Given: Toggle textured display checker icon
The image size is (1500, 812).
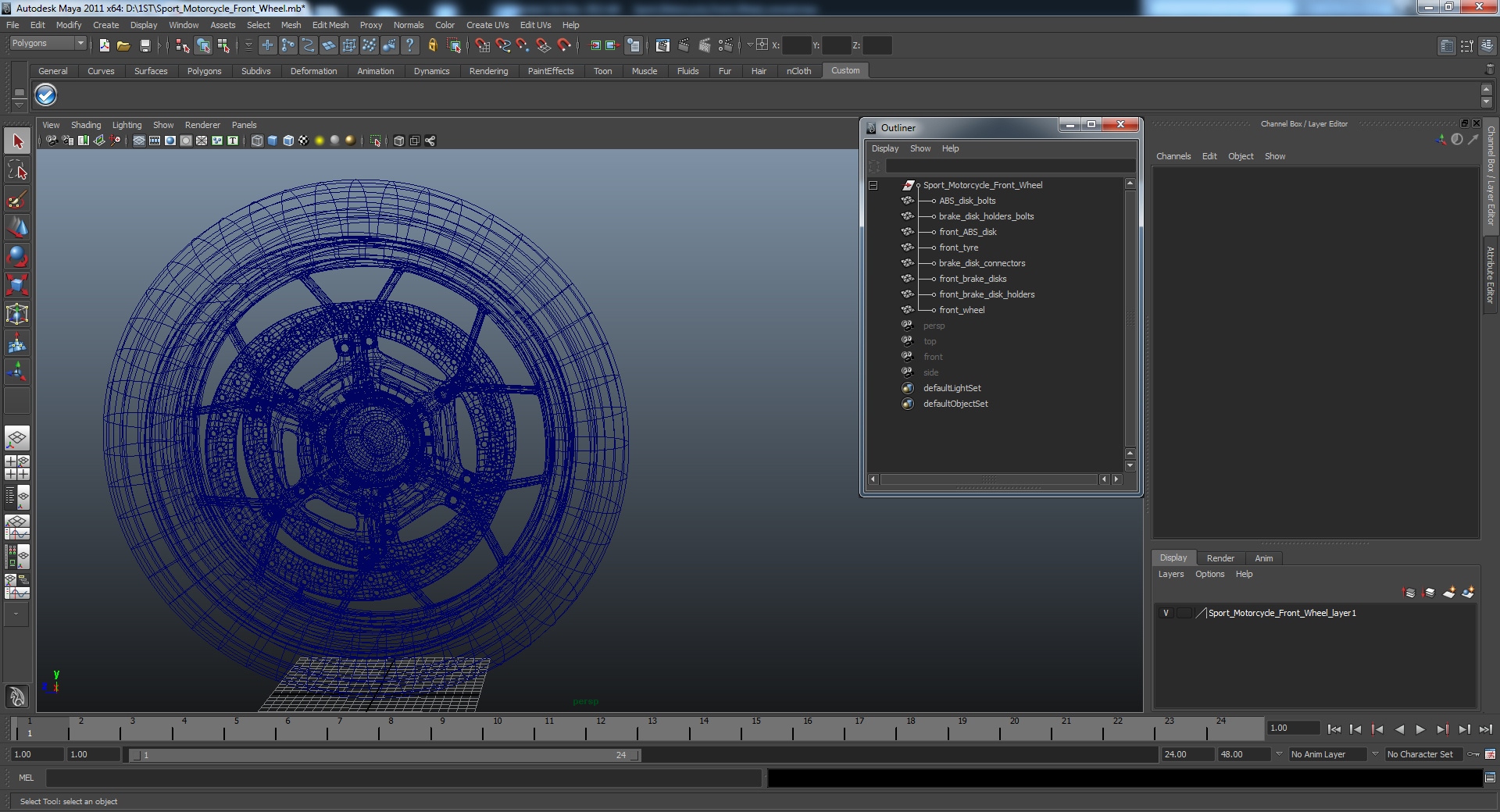Looking at the screenshot, I should (304, 141).
